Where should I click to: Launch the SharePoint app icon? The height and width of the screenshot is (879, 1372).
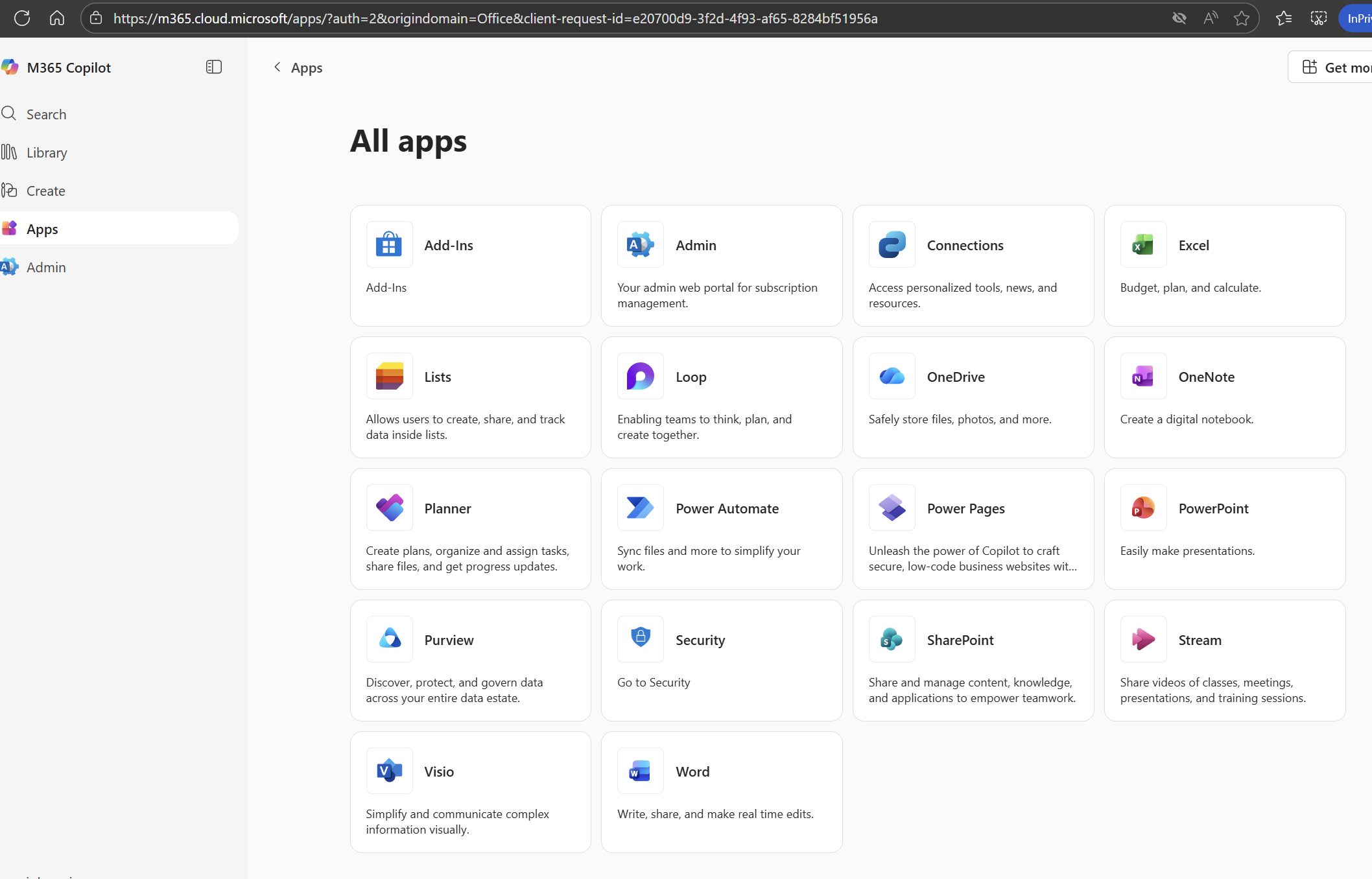892,640
